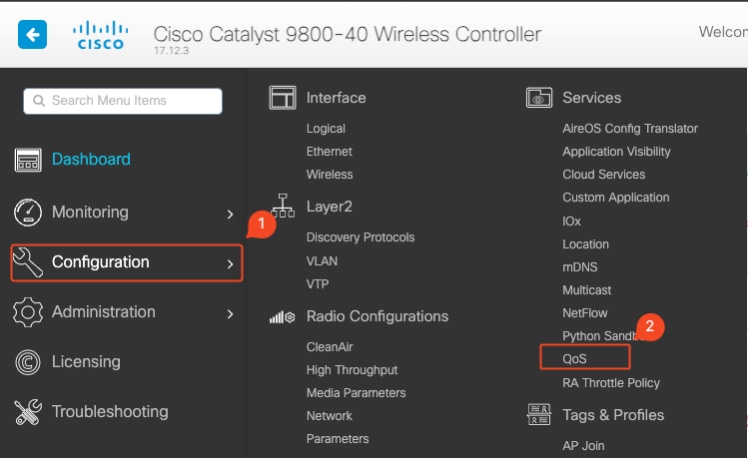Open IOx service

tap(571, 221)
